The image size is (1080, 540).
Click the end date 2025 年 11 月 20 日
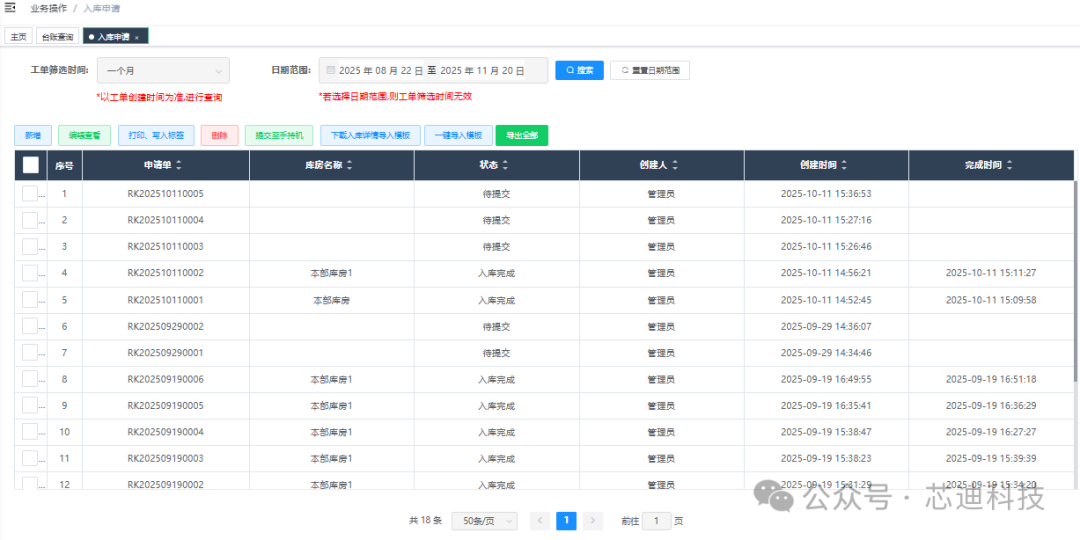pos(482,70)
